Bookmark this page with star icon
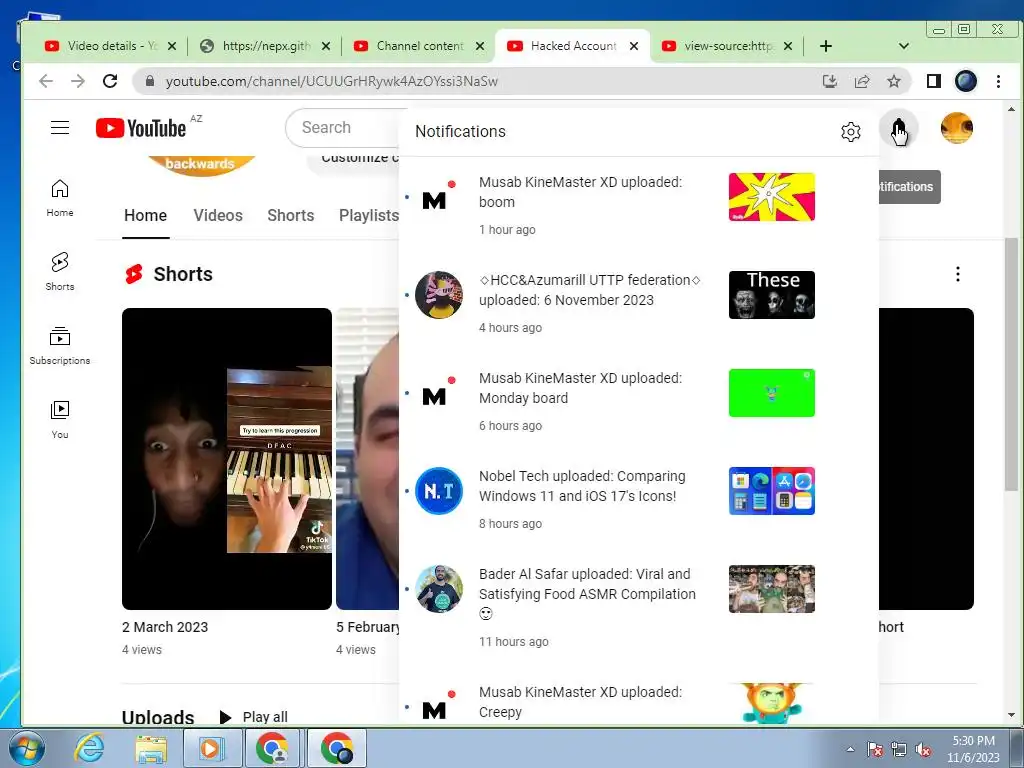The height and width of the screenshot is (768, 1024). point(893,81)
